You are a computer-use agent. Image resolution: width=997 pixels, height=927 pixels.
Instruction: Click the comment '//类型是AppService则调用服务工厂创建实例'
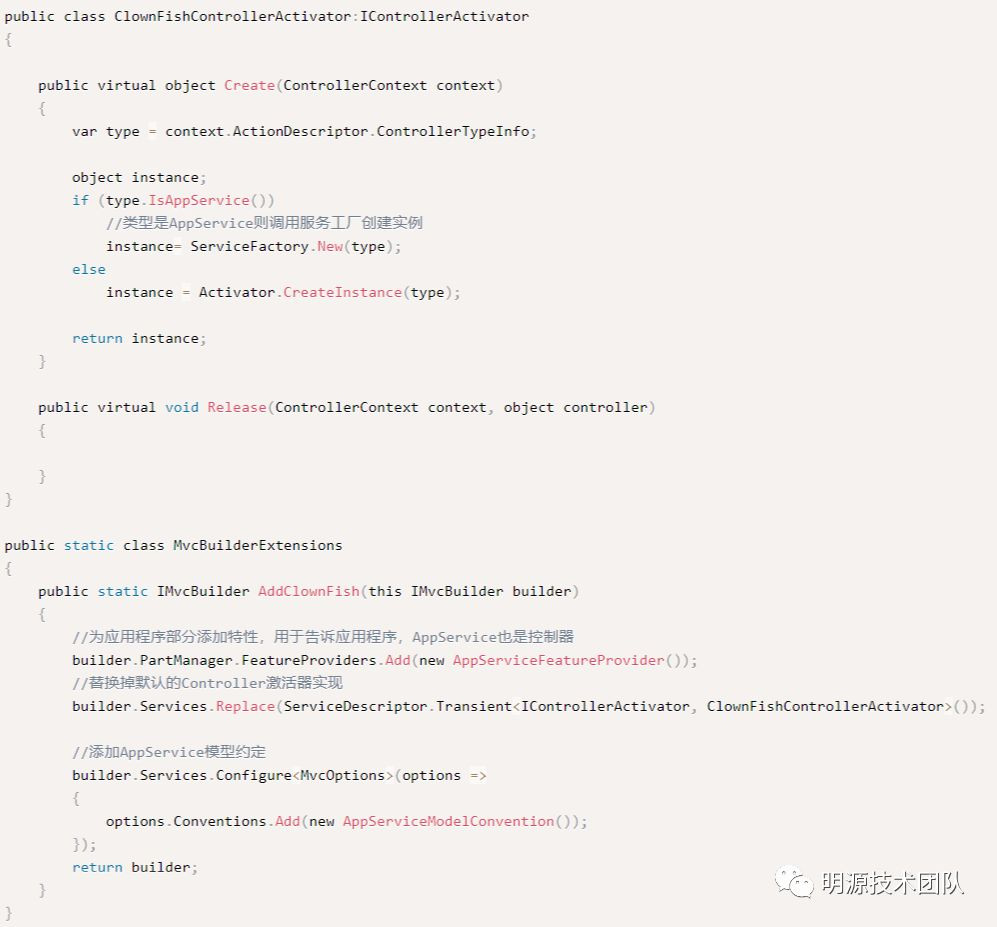coord(265,223)
